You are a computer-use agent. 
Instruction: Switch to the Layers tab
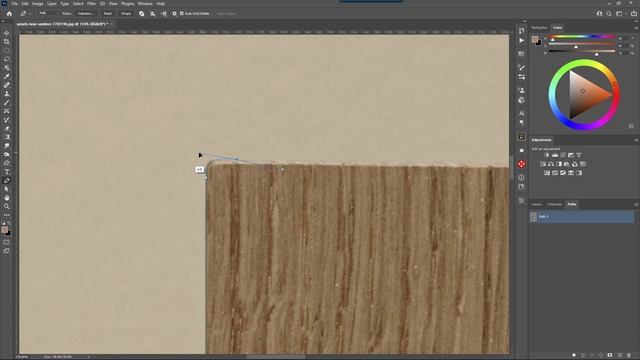coord(537,204)
